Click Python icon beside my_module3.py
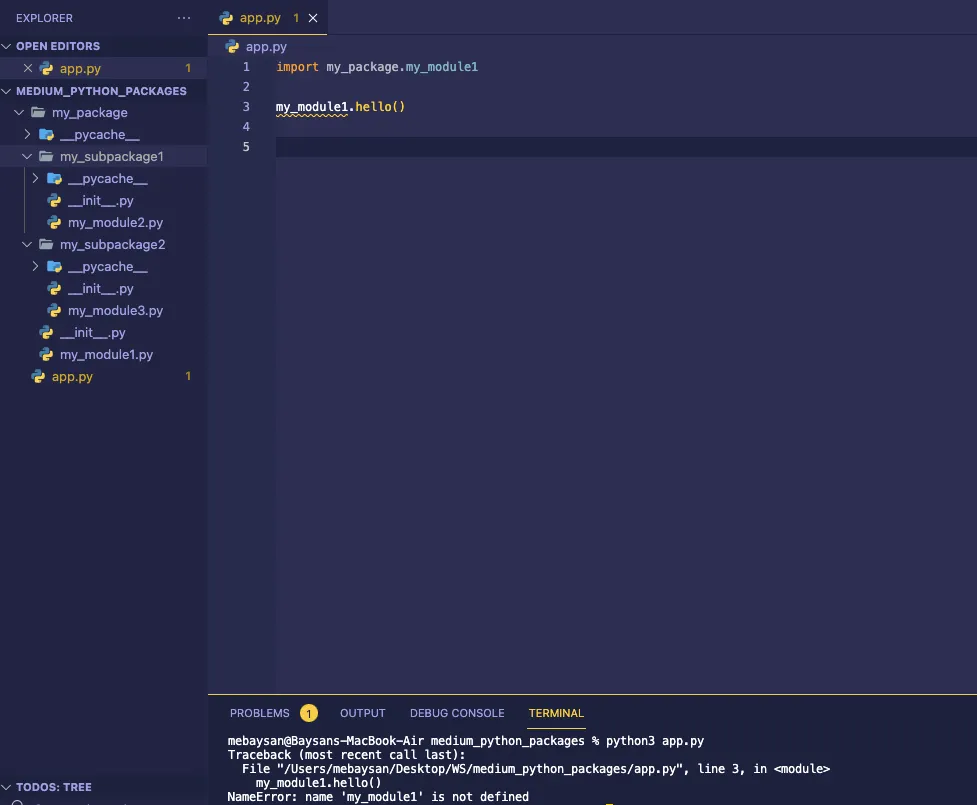The width and height of the screenshot is (977, 805). point(55,310)
